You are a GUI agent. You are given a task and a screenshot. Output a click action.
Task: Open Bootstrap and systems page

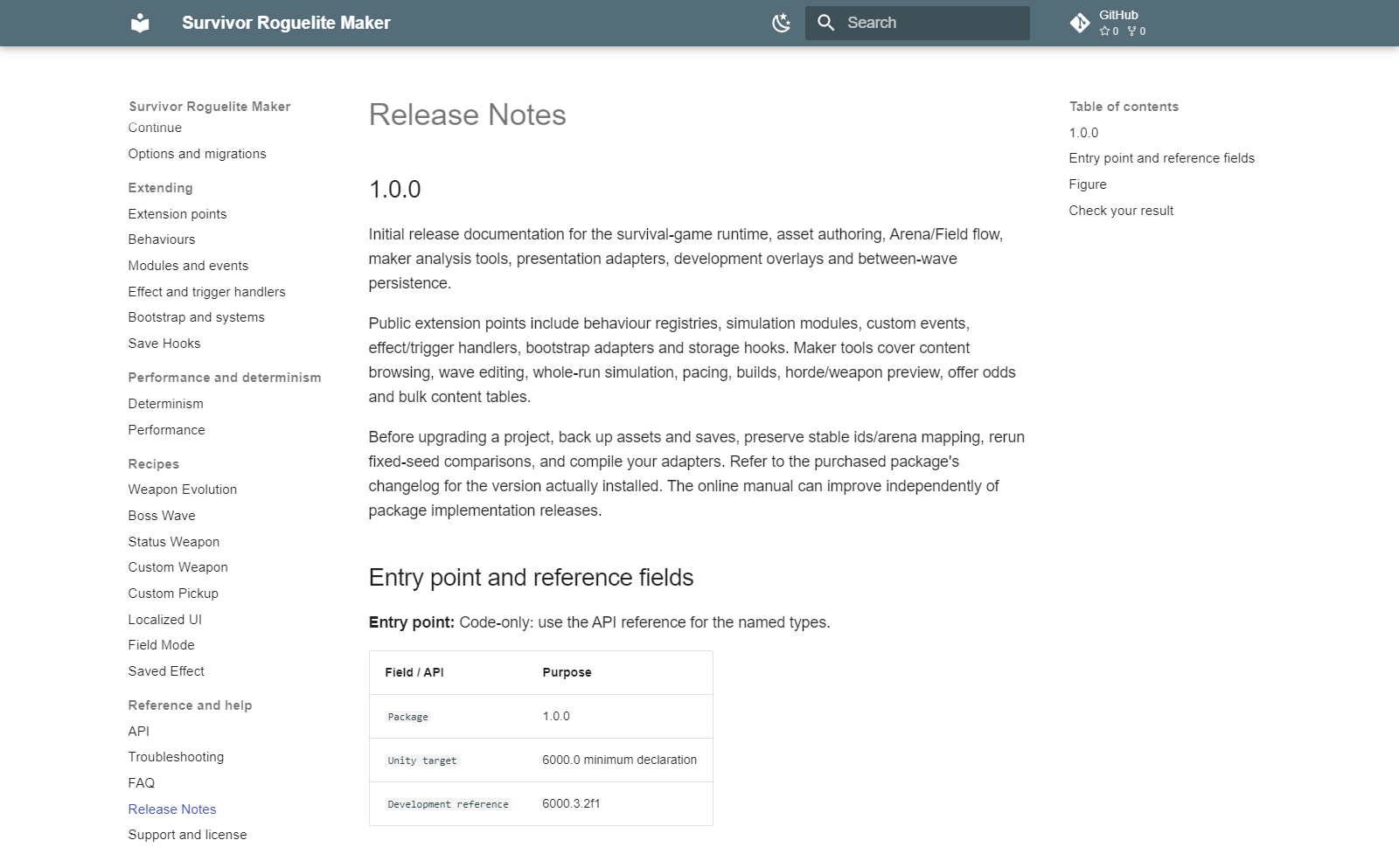pos(196,317)
